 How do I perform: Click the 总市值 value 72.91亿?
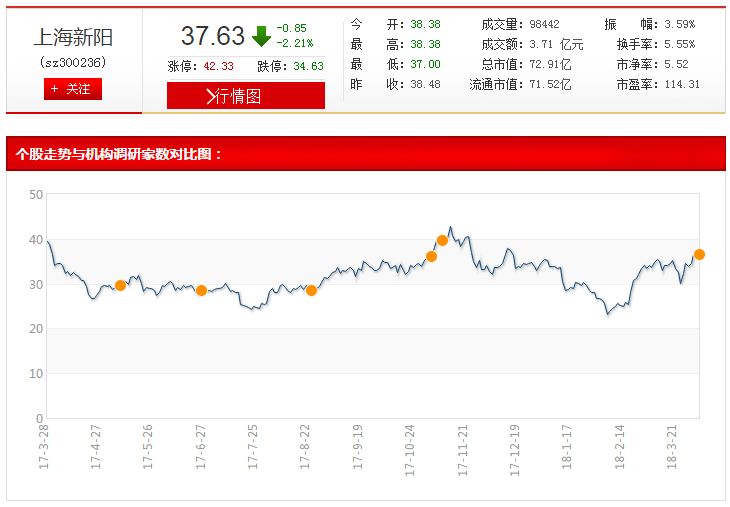pos(550,64)
